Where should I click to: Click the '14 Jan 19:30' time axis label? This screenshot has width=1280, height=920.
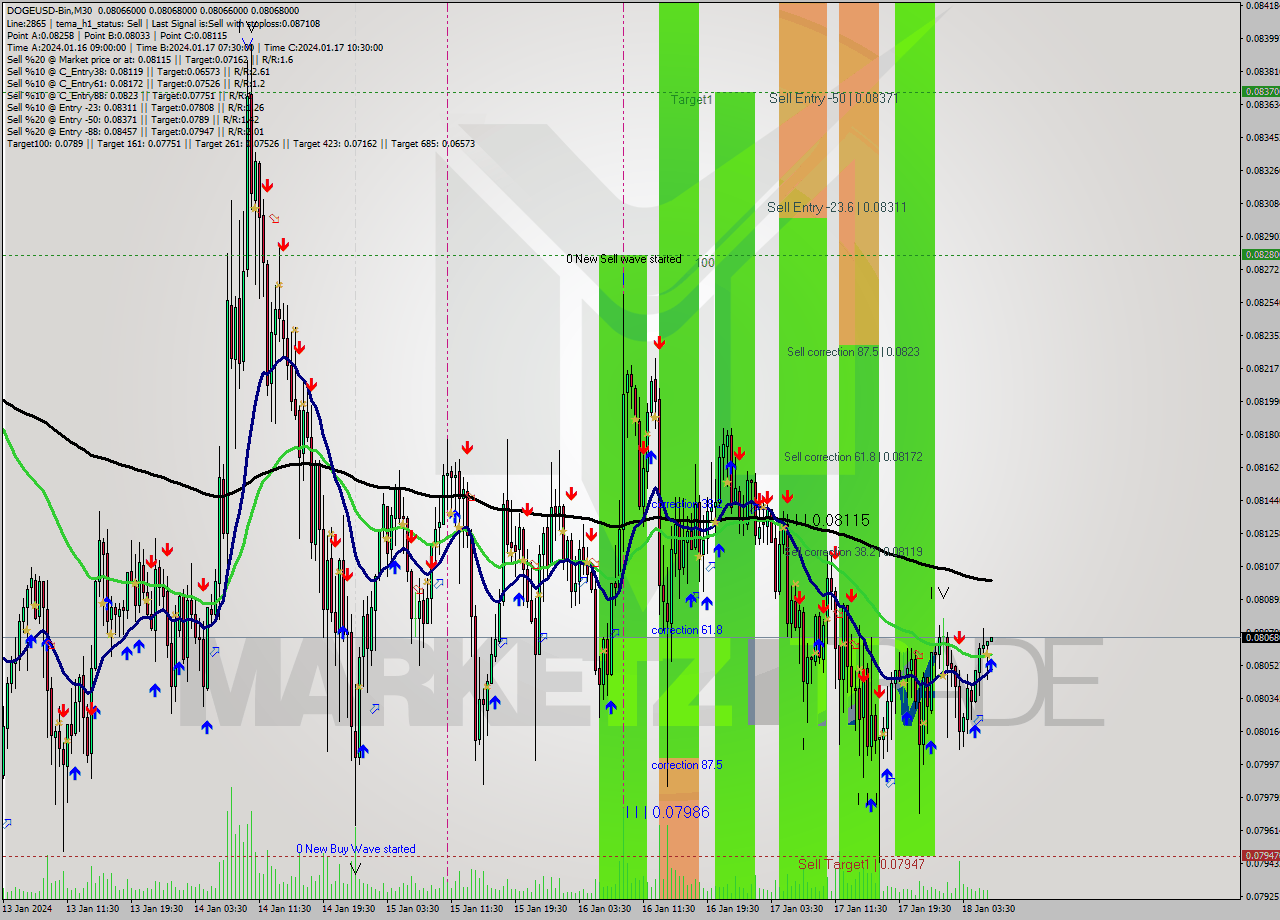tap(348, 909)
